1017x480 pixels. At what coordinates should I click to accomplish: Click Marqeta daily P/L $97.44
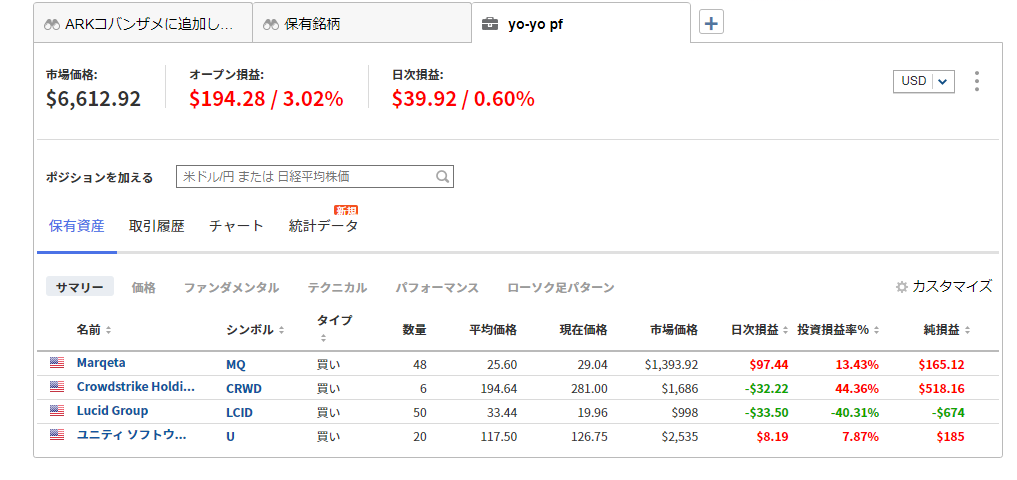769,365
